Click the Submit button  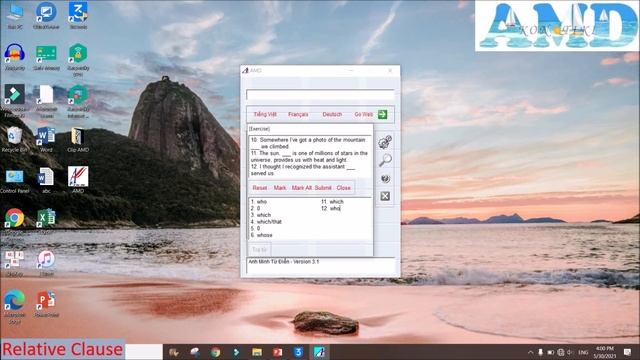pyautogui.click(x=323, y=188)
